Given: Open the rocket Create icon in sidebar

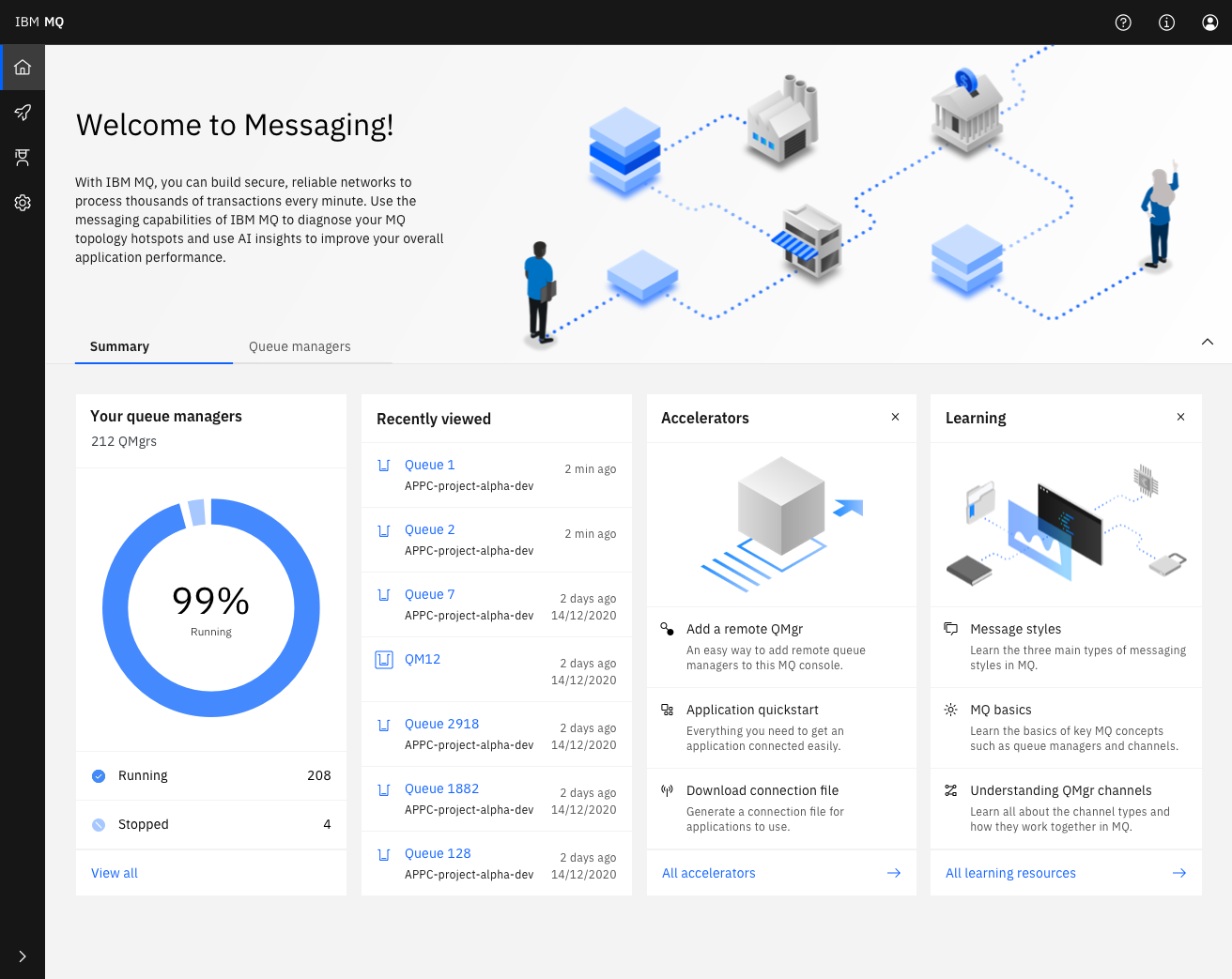Looking at the screenshot, I should (23, 113).
